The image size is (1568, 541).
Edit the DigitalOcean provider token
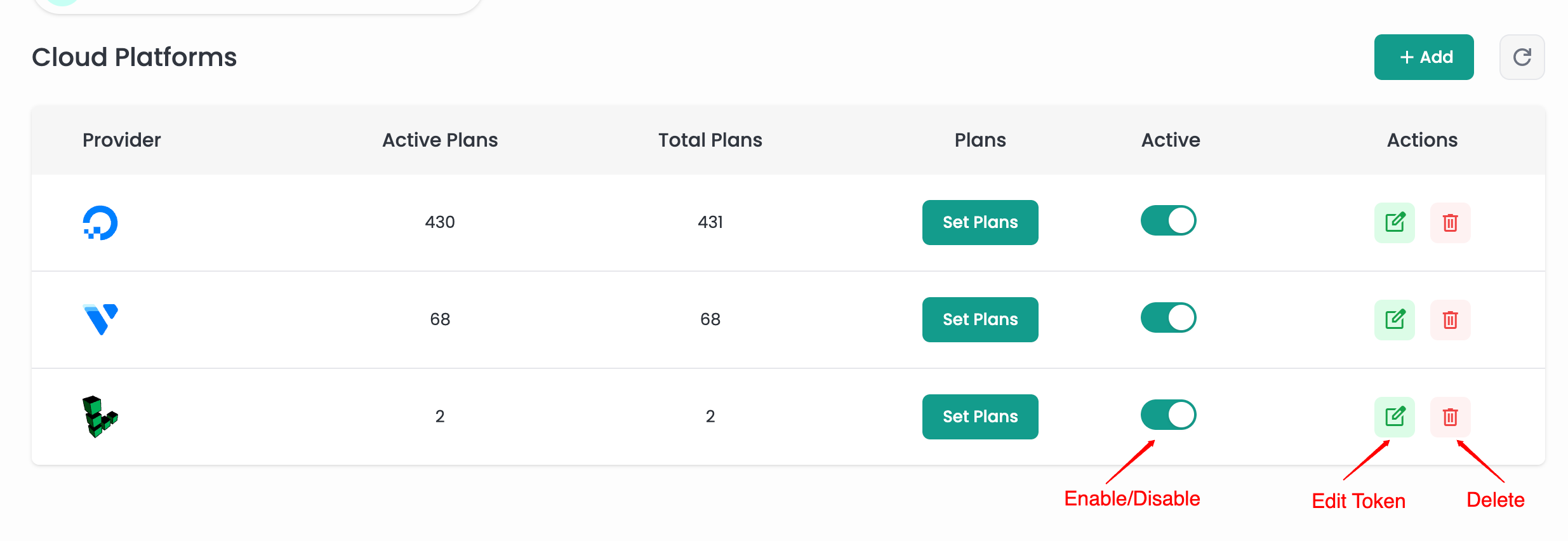pos(1394,223)
